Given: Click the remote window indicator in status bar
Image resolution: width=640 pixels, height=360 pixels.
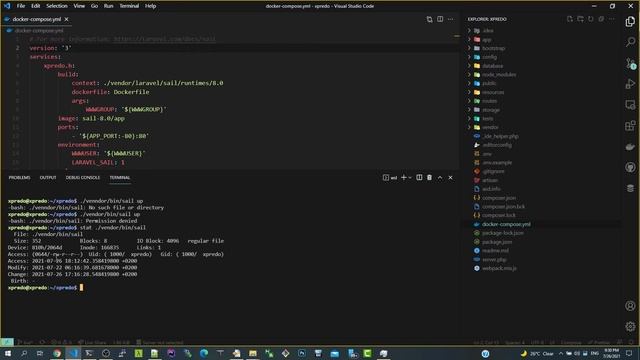Looking at the screenshot, I should pyautogui.click(x=7, y=342).
